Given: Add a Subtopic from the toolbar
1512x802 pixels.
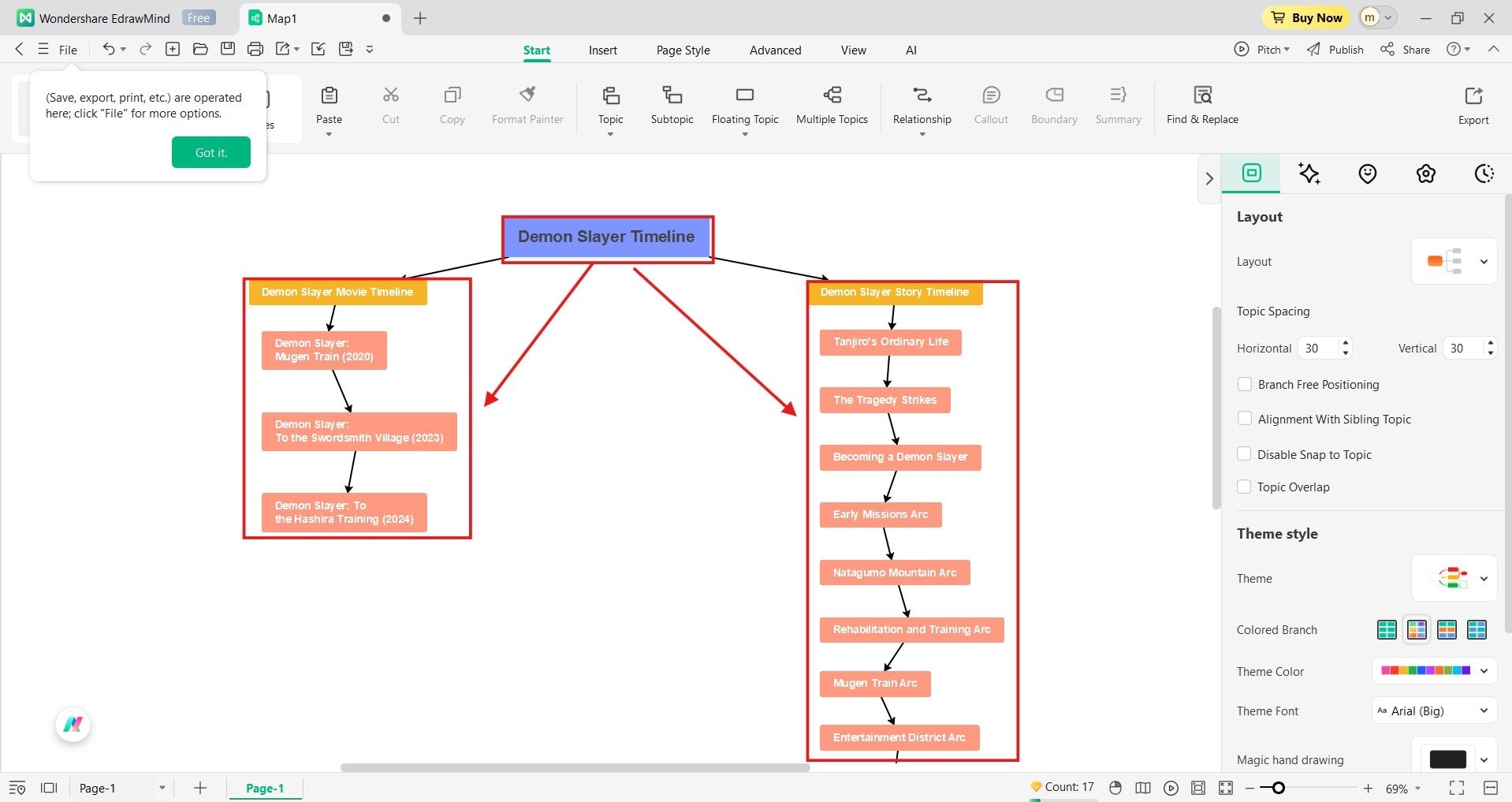Looking at the screenshot, I should (x=672, y=106).
